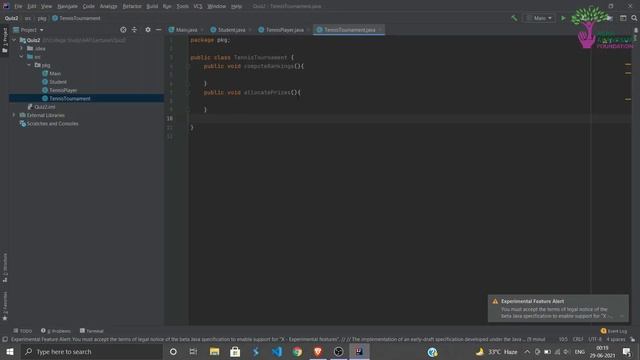Open Task View on taskbar
The height and width of the screenshot is (360, 640).
pyautogui.click(x=193, y=351)
